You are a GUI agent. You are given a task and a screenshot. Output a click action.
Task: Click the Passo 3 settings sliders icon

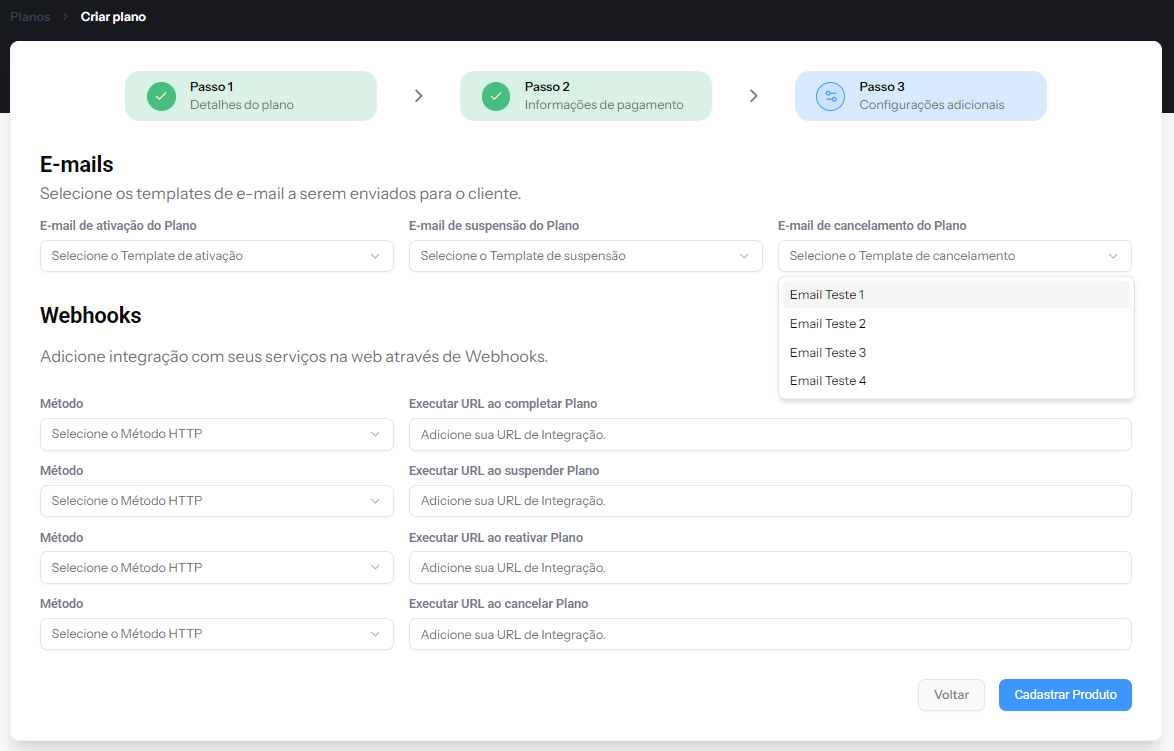tap(830, 96)
